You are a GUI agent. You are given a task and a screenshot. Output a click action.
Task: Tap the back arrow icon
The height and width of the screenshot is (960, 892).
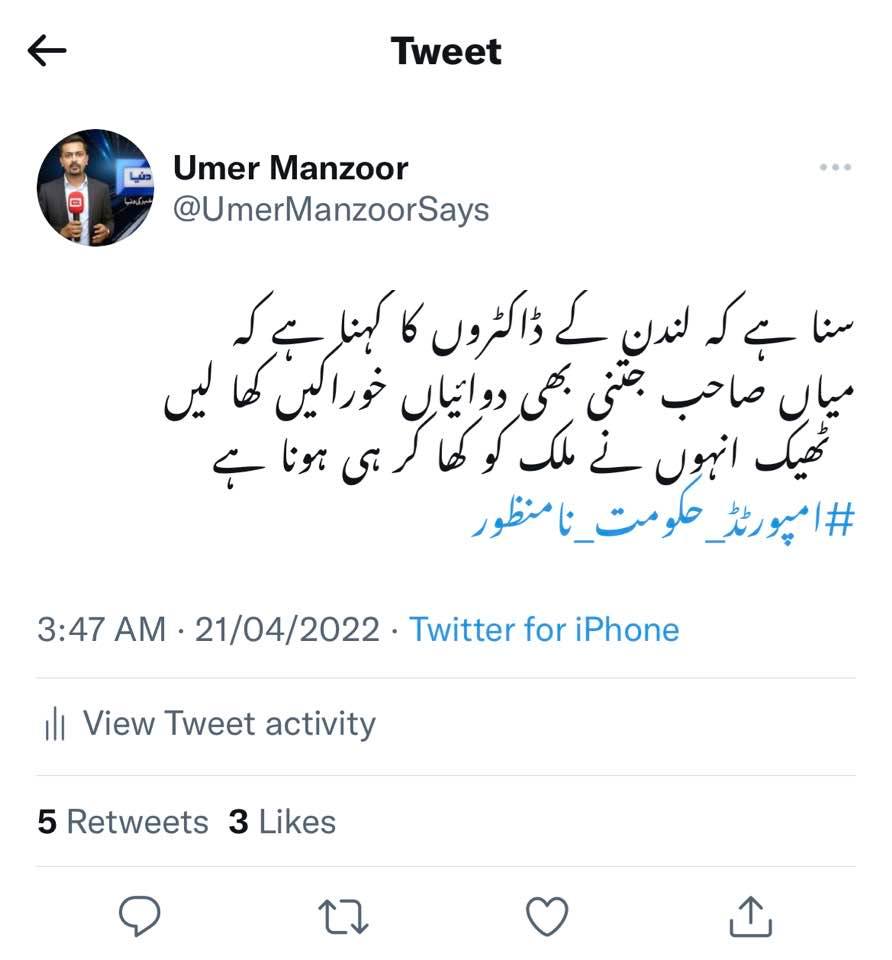click(x=47, y=50)
